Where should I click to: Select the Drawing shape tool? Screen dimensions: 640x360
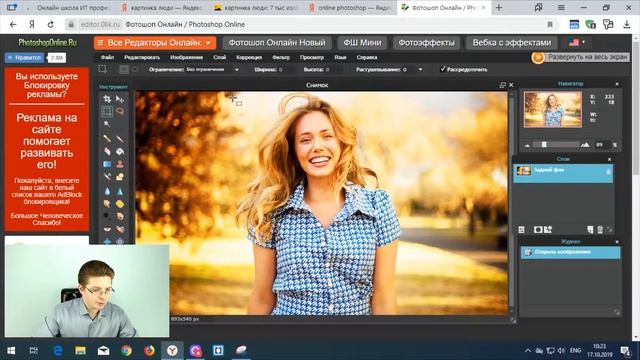coord(120,177)
